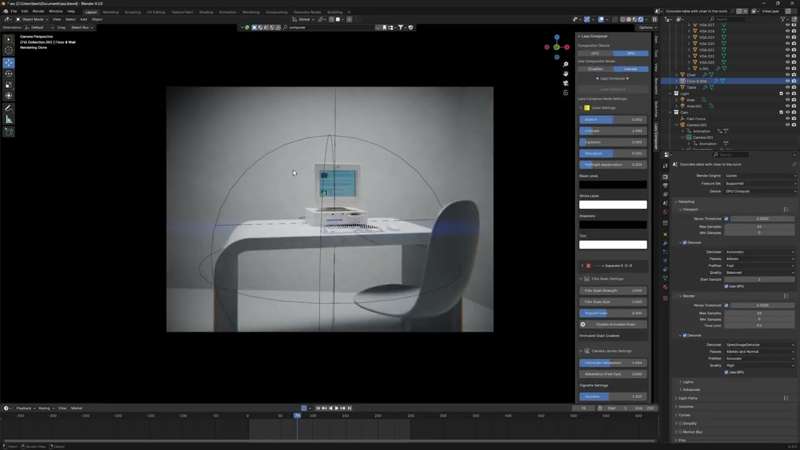Open the Scene properties tab icon
This screenshot has height=450, width=800.
[665, 203]
